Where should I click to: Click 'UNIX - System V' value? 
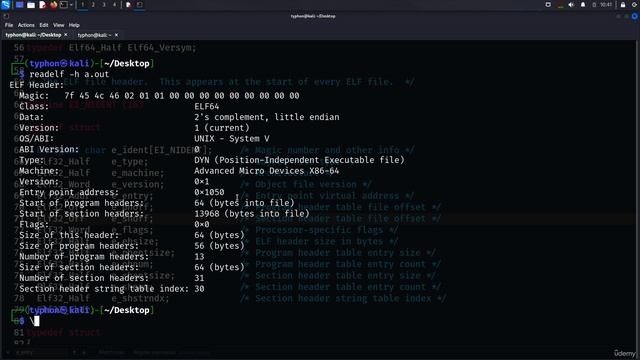click(x=232, y=139)
